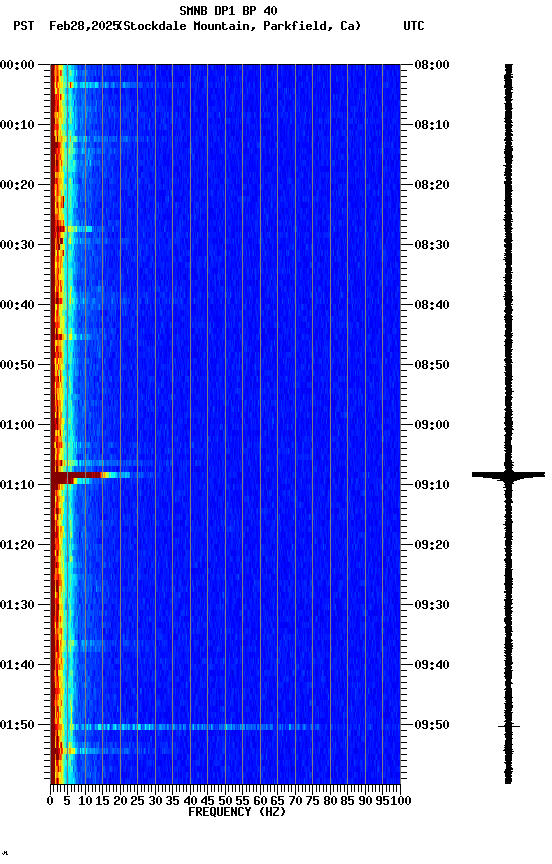Click the '25' frequency axis tick label
The width and height of the screenshot is (552, 864).
138,802
